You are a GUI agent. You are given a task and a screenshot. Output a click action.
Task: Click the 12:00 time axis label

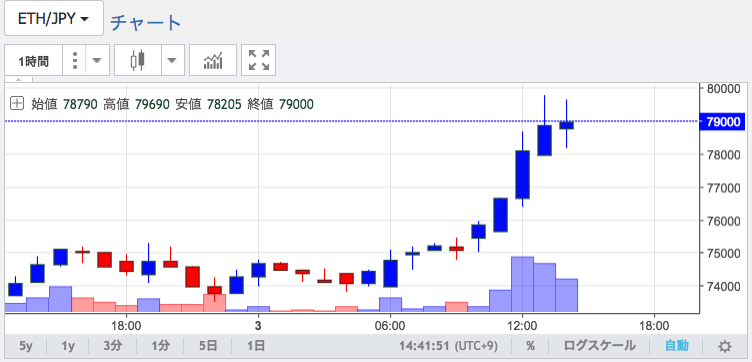pos(522,325)
